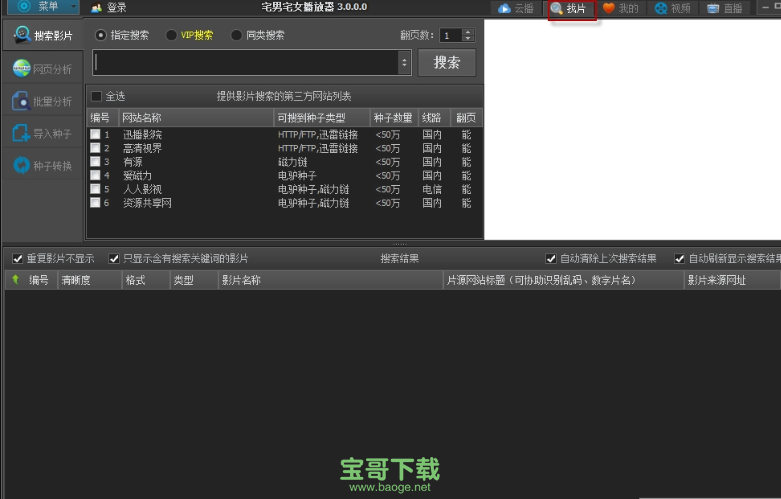Click the 资源共享网 site name
781x499 pixels.
pos(147,203)
